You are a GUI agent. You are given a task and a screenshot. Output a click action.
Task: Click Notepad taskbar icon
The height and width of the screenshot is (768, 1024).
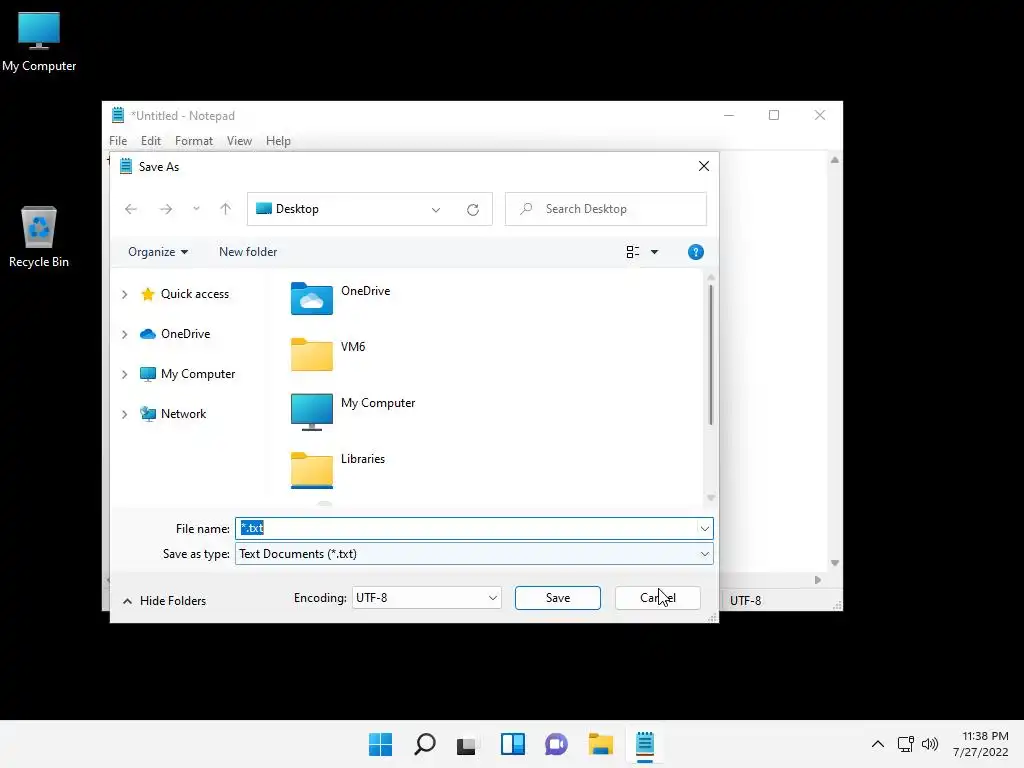(645, 744)
